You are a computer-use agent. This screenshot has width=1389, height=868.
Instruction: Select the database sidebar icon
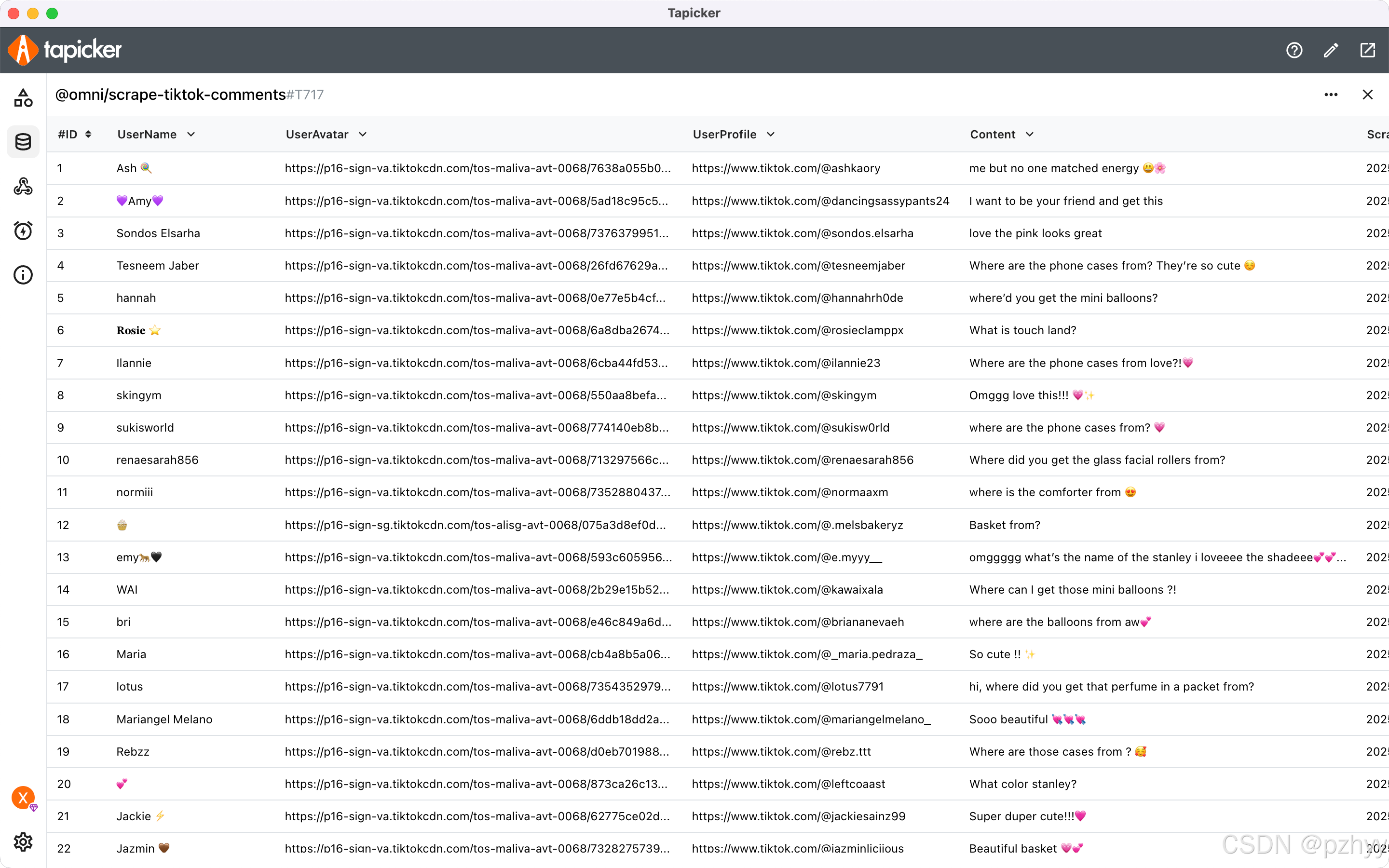(x=23, y=142)
